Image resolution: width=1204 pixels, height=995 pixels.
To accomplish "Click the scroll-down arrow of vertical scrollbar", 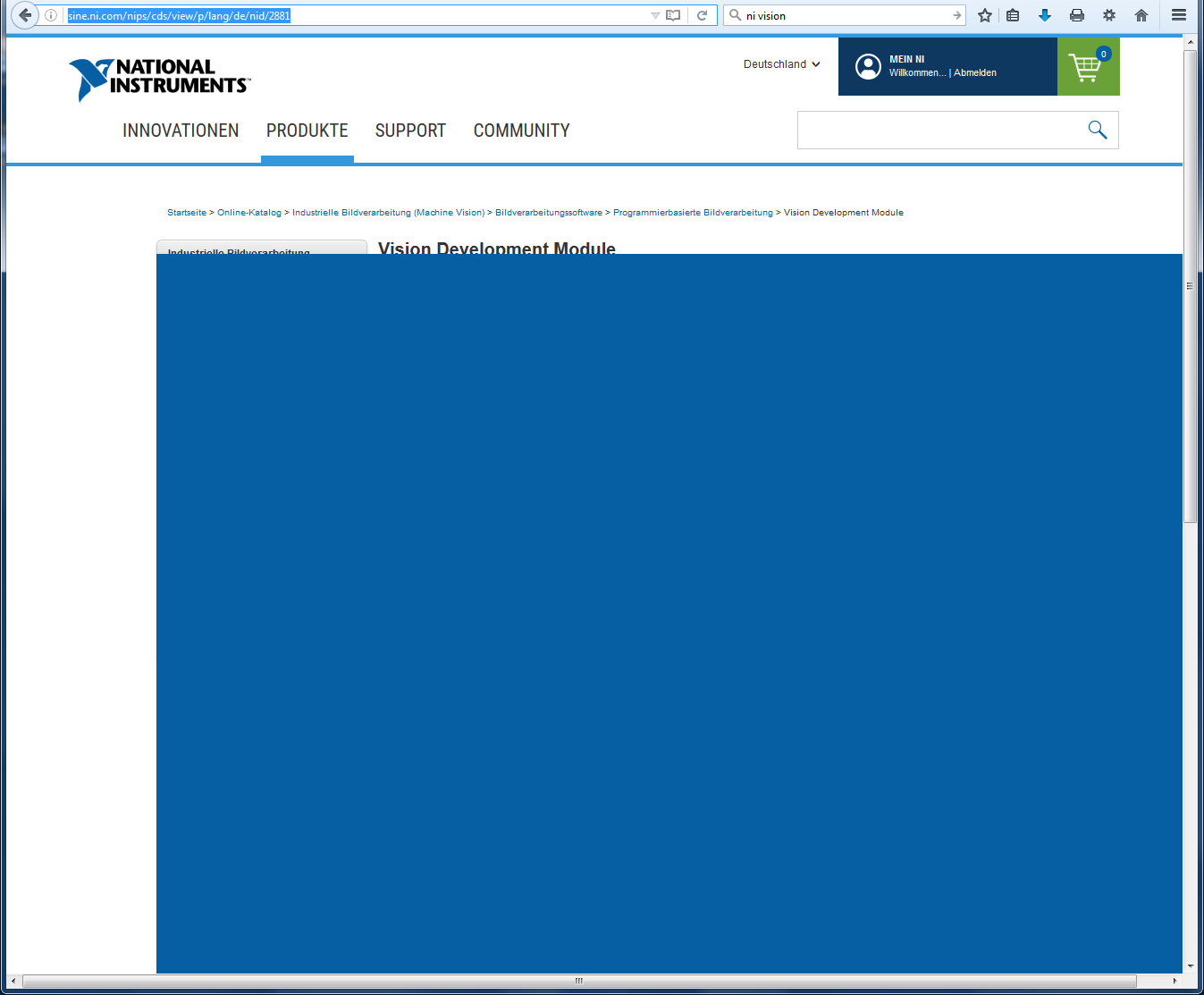I will click(1190, 966).
